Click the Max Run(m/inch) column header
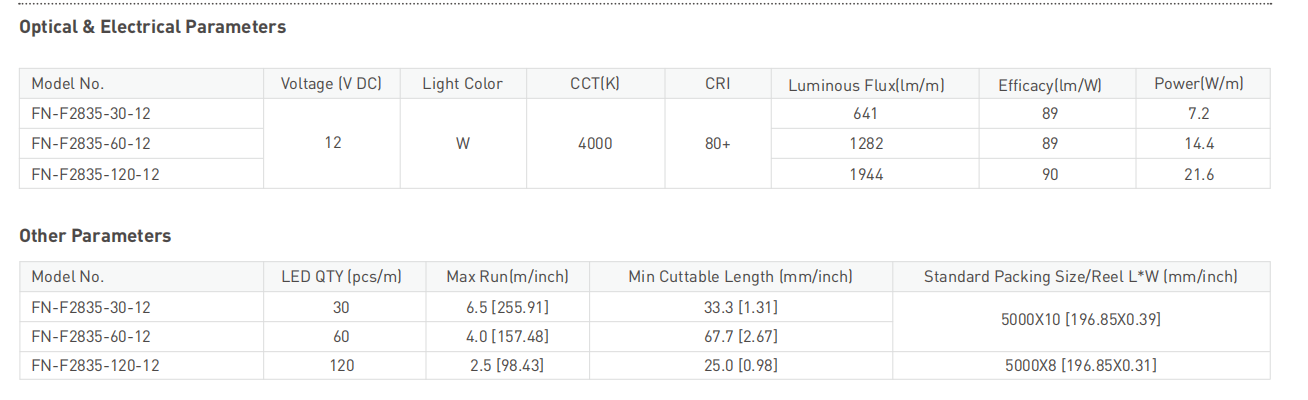The width and height of the screenshot is (1308, 400). (x=507, y=277)
